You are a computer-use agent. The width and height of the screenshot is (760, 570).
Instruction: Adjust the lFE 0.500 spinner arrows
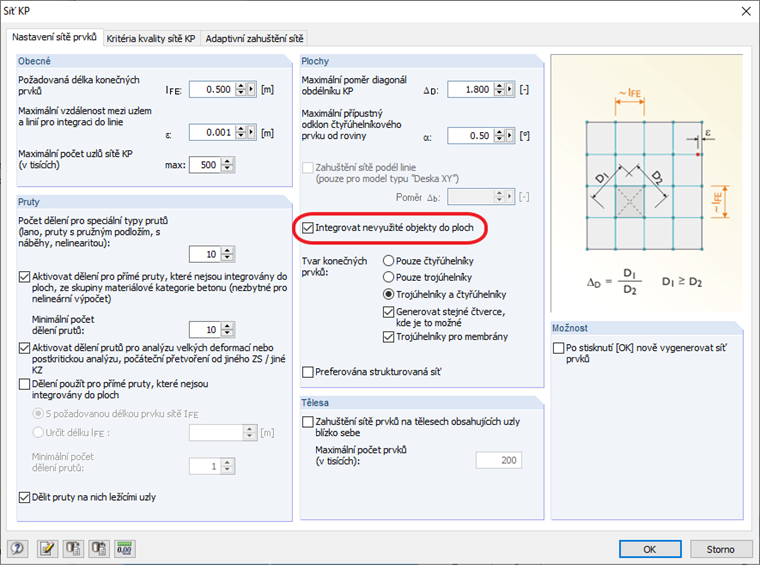point(241,89)
